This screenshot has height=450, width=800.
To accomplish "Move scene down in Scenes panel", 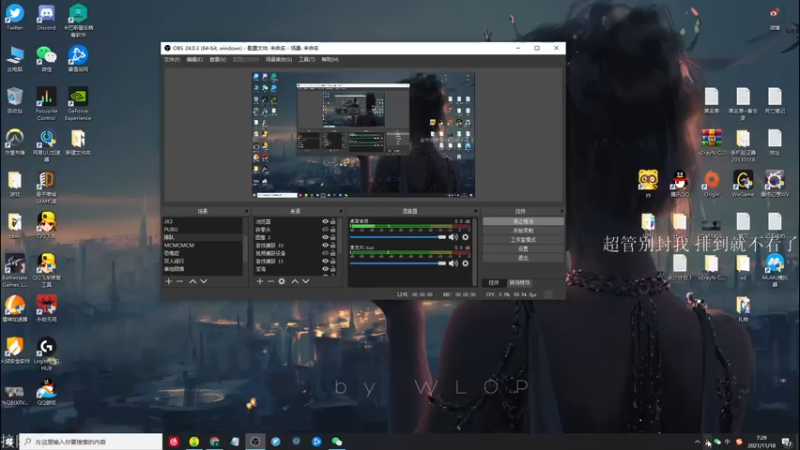I will (x=204, y=281).
